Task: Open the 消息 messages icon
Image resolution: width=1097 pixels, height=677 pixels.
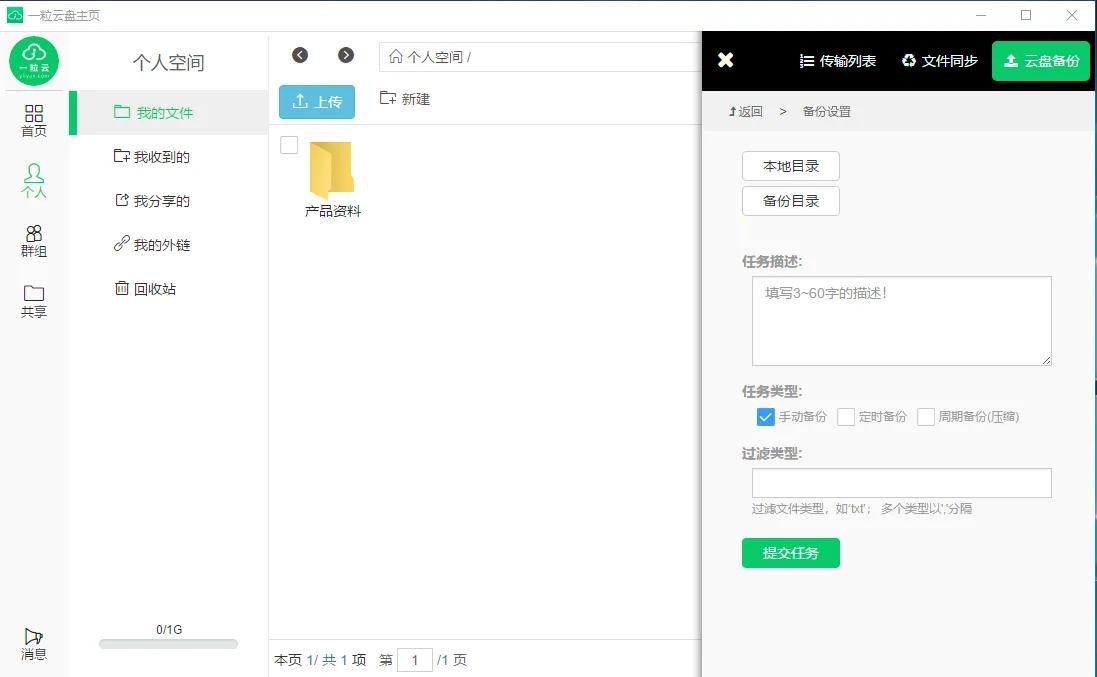Action: pyautogui.click(x=34, y=643)
